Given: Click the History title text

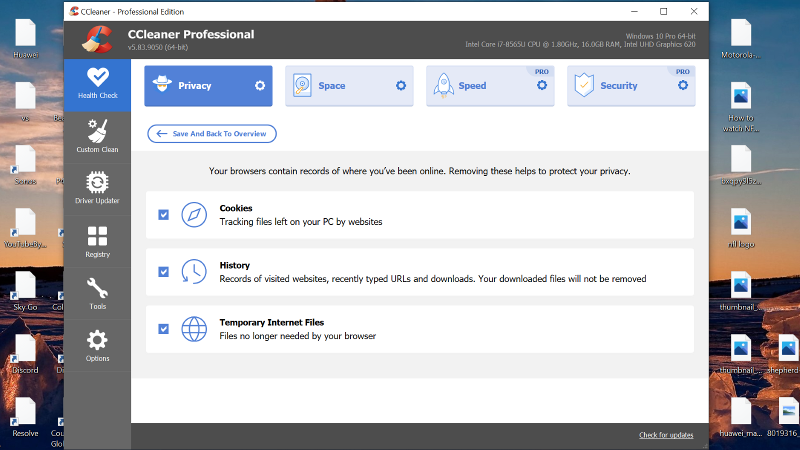Looking at the screenshot, I should pos(235,265).
